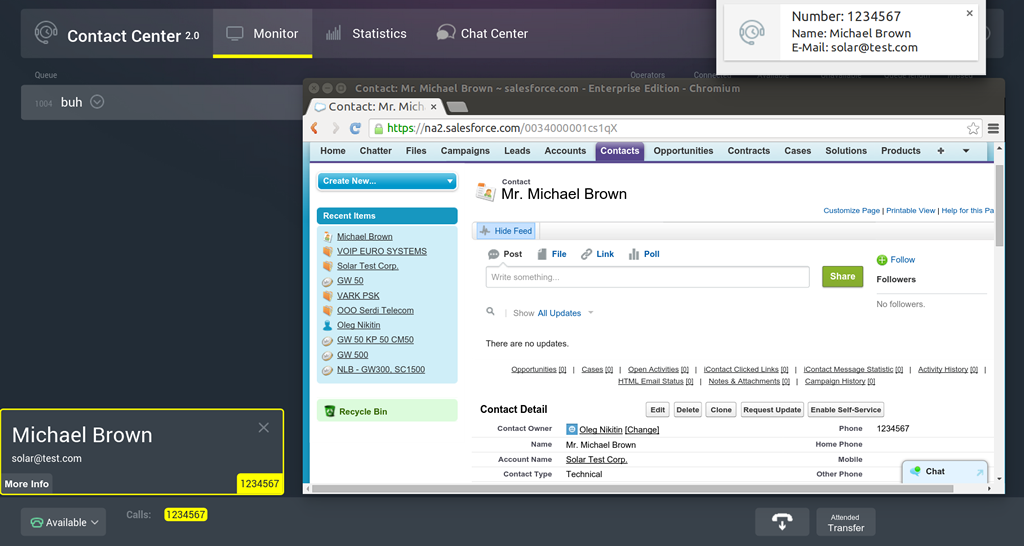This screenshot has width=1024, height=546.
Task: Open the Create New... dropdown
Action: (x=387, y=181)
